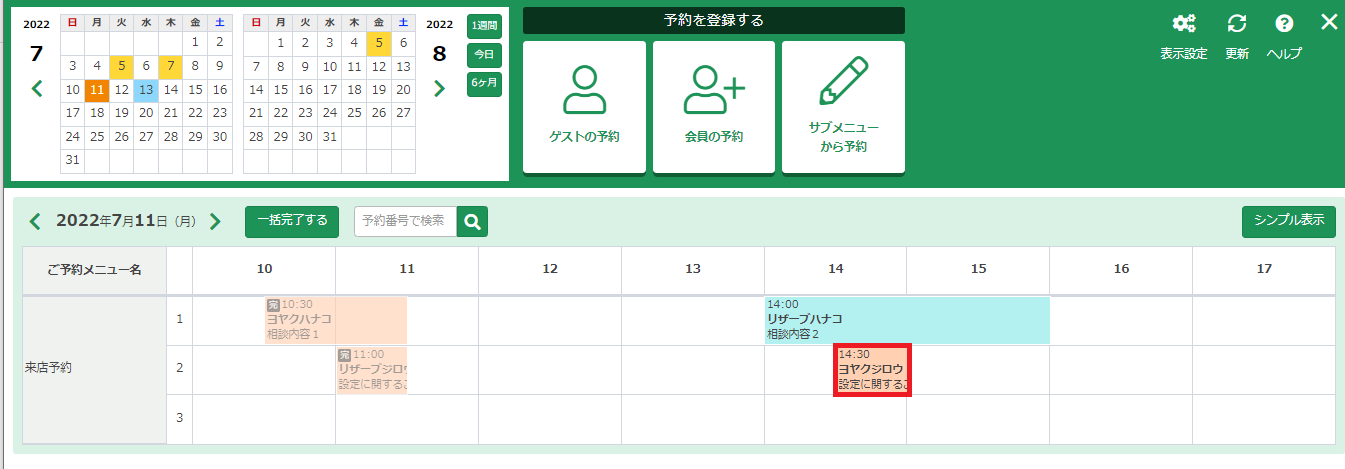The image size is (1345, 469).
Task: Switch to 1週間 view
Action: coord(484,26)
